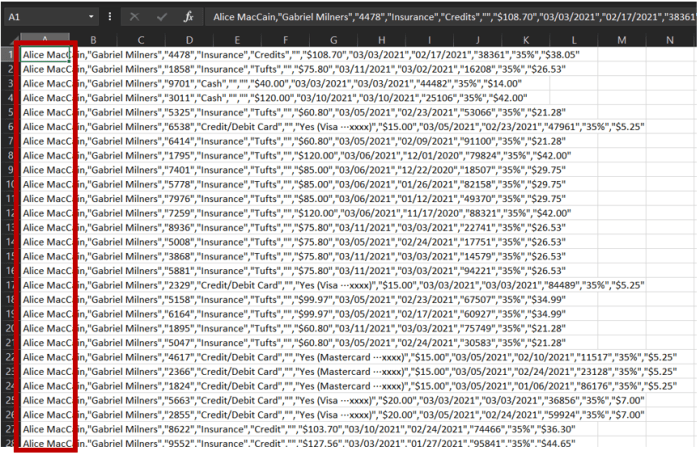700x455 pixels.
Task: Select column B header
Action: (x=93, y=40)
